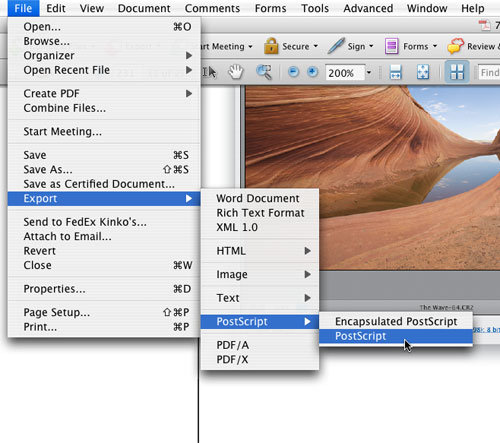The width and height of the screenshot is (500, 443).
Task: Expand the Create PDF submenu
Action: 189,94
